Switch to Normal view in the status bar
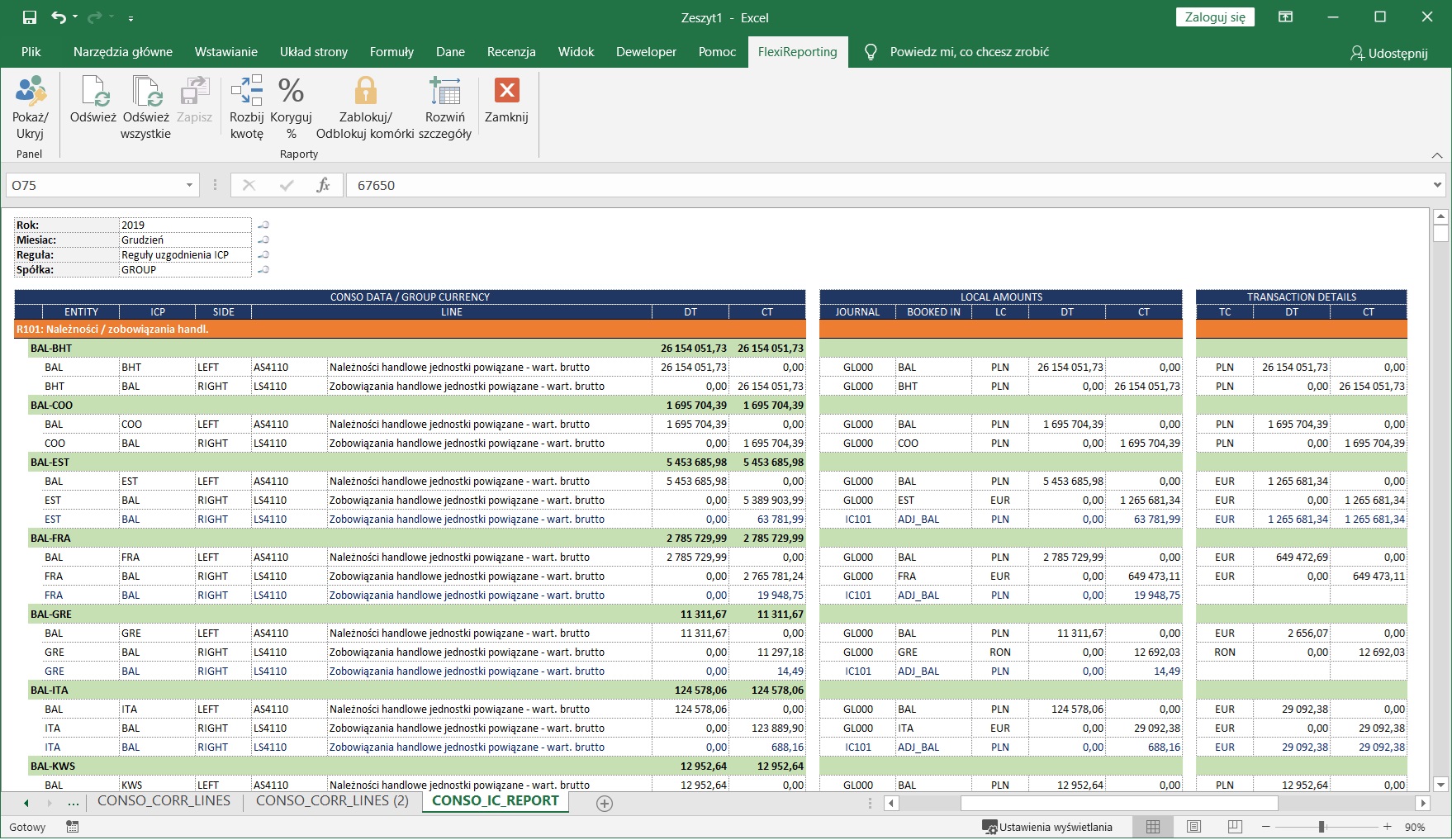 [1153, 827]
